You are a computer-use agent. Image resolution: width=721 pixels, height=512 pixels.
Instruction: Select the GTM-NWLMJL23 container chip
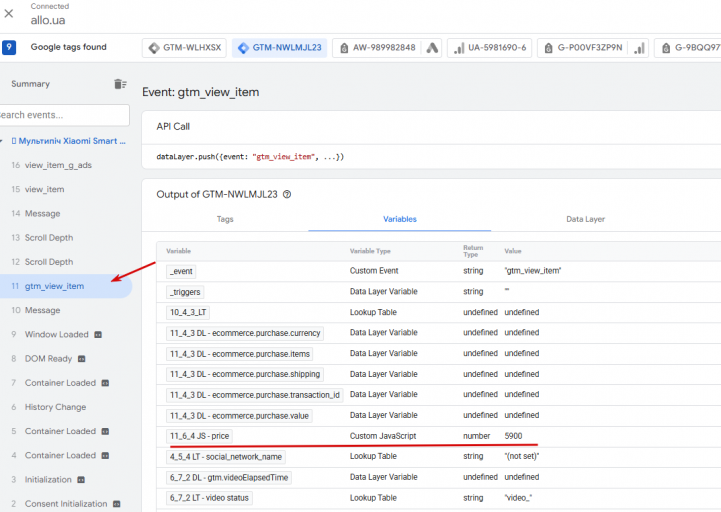pyautogui.click(x=279, y=47)
